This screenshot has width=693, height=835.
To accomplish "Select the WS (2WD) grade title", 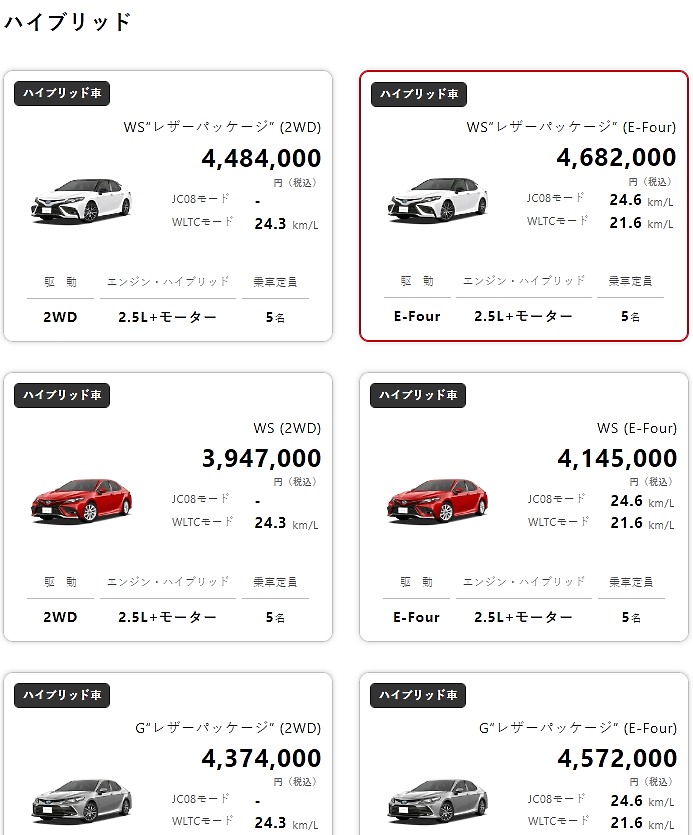I will coord(287,428).
